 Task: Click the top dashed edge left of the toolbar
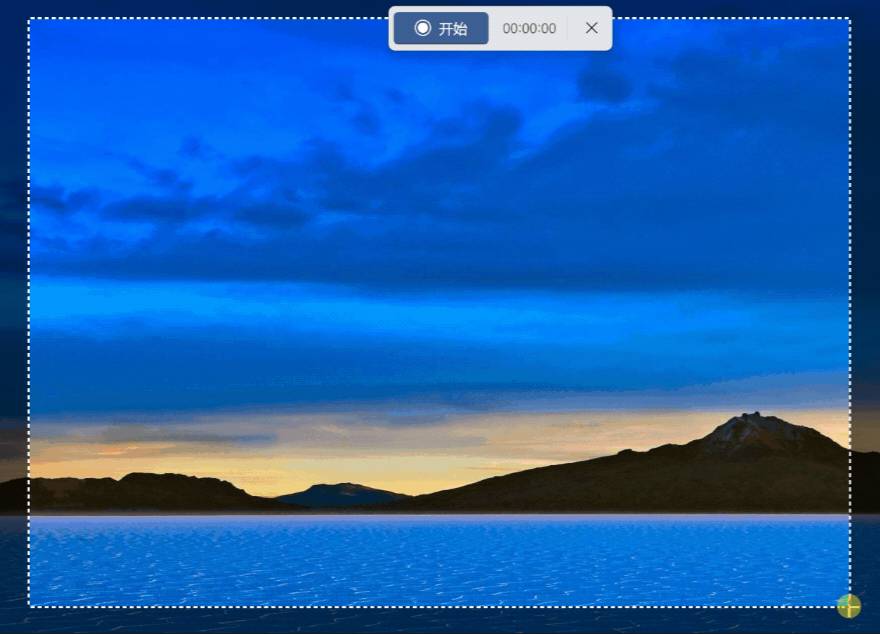click(x=209, y=19)
